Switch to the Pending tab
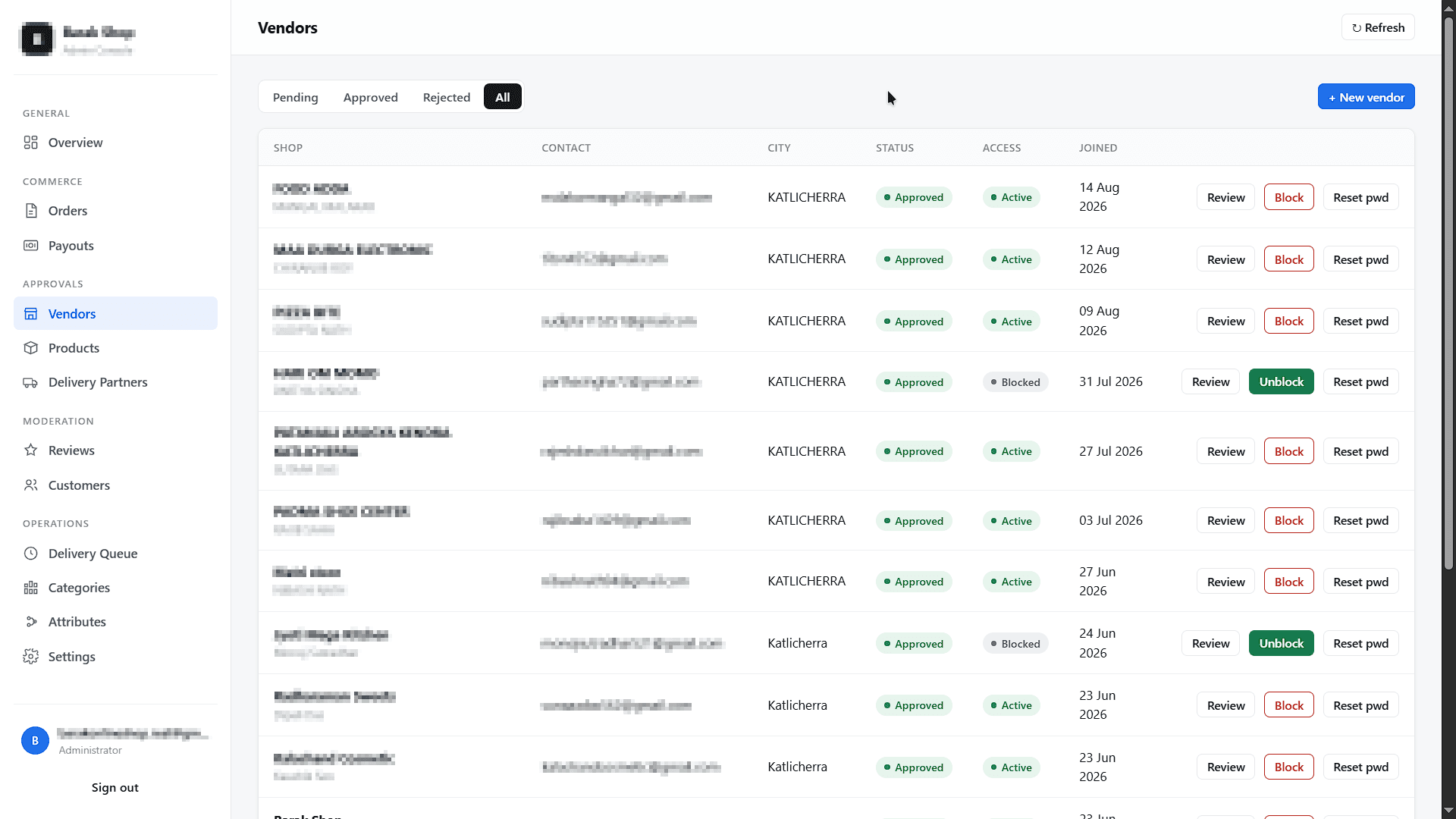Image resolution: width=1456 pixels, height=819 pixels. coord(296,97)
